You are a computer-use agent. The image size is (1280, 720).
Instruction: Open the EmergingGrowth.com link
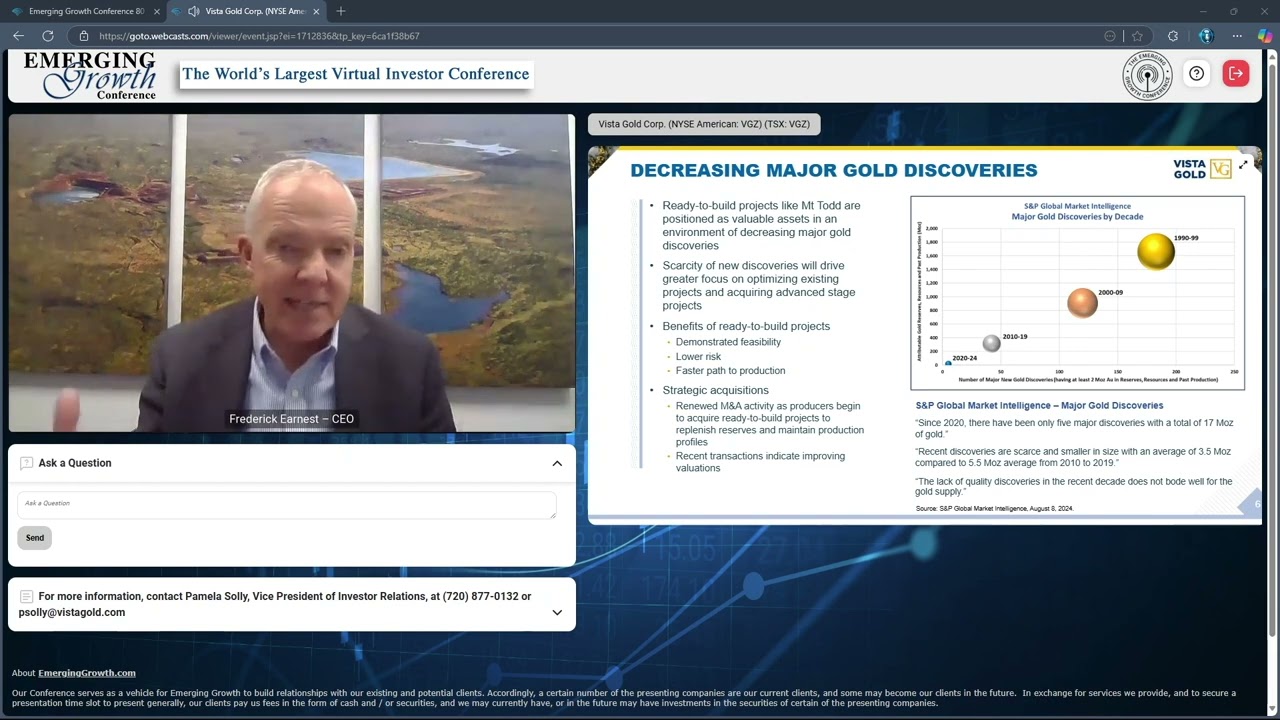(87, 673)
